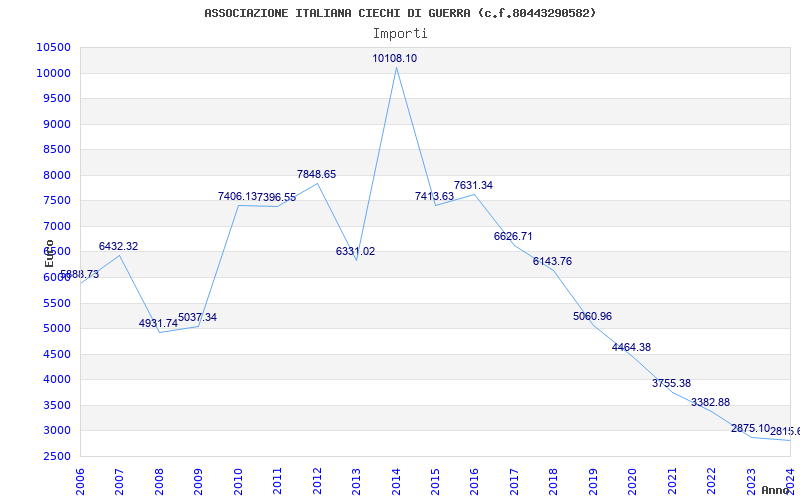Click the x-axis year 2019

click(593, 481)
